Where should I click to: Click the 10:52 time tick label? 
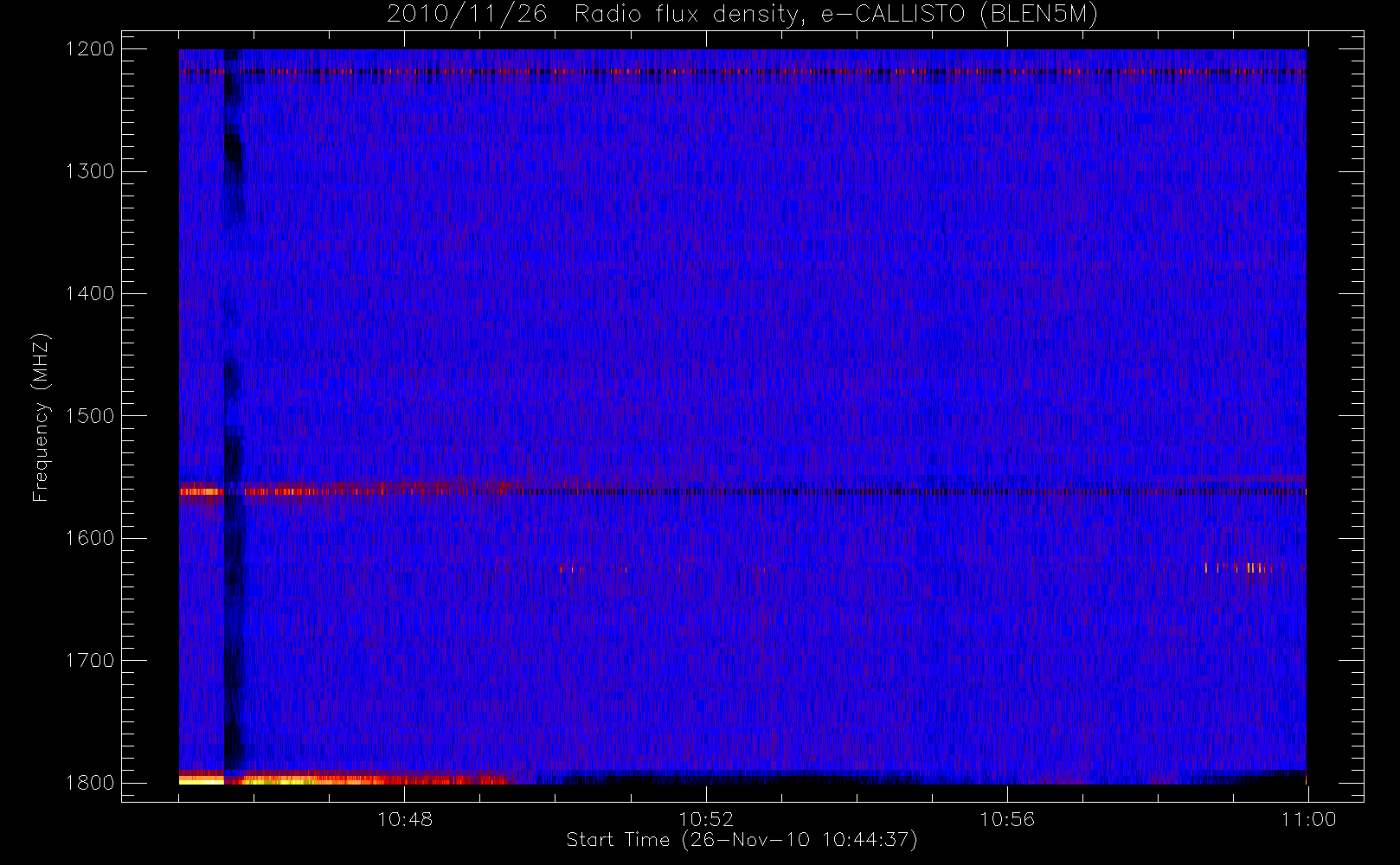pos(706,819)
